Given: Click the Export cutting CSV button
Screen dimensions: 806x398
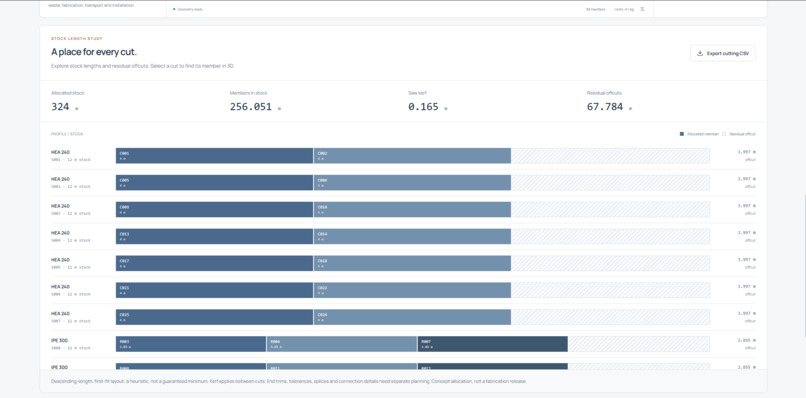Looking at the screenshot, I should [723, 53].
